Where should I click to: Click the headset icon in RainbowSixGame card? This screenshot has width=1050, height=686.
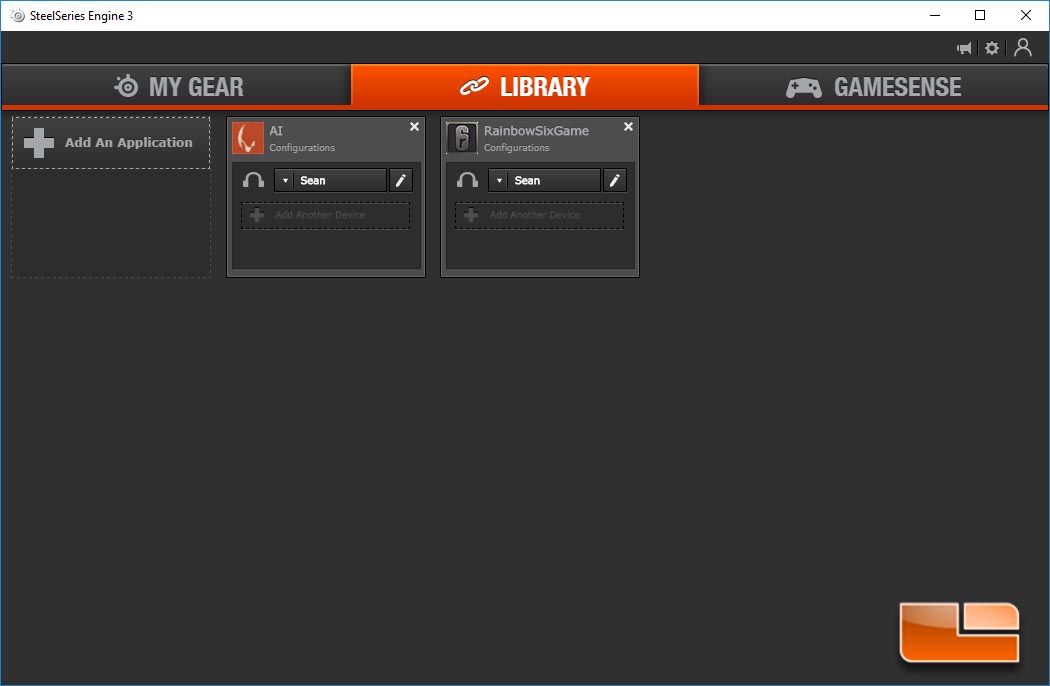[x=467, y=180]
